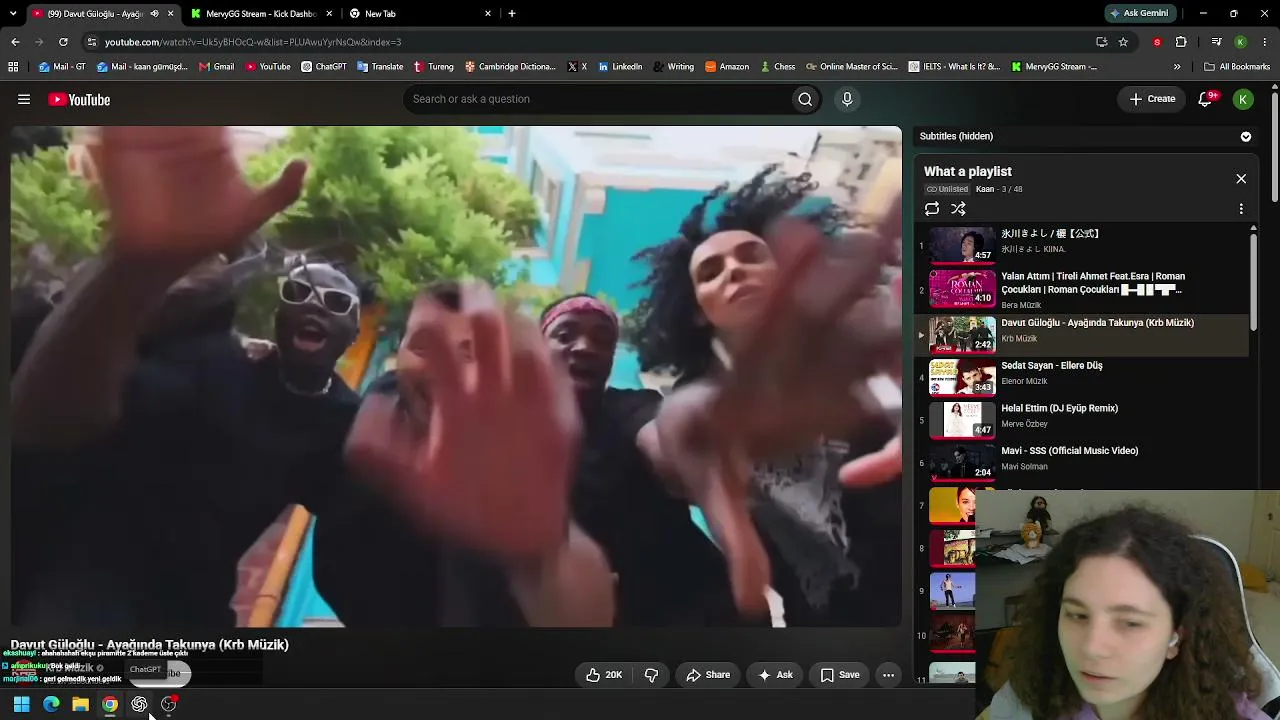
Task: Play Sedat Sayan - Ellere Düş from playlist
Action: coord(1083,376)
